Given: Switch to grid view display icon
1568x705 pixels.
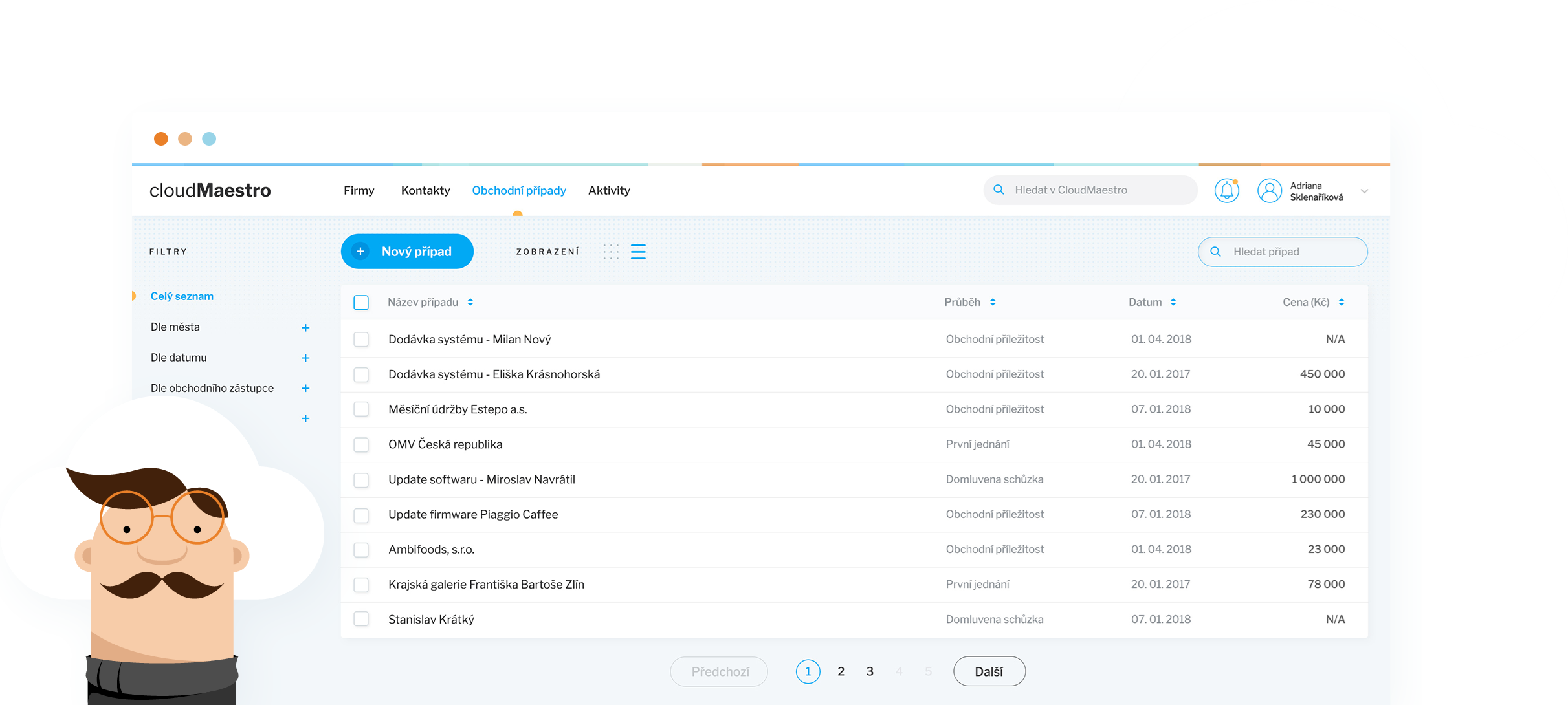Looking at the screenshot, I should pos(611,252).
